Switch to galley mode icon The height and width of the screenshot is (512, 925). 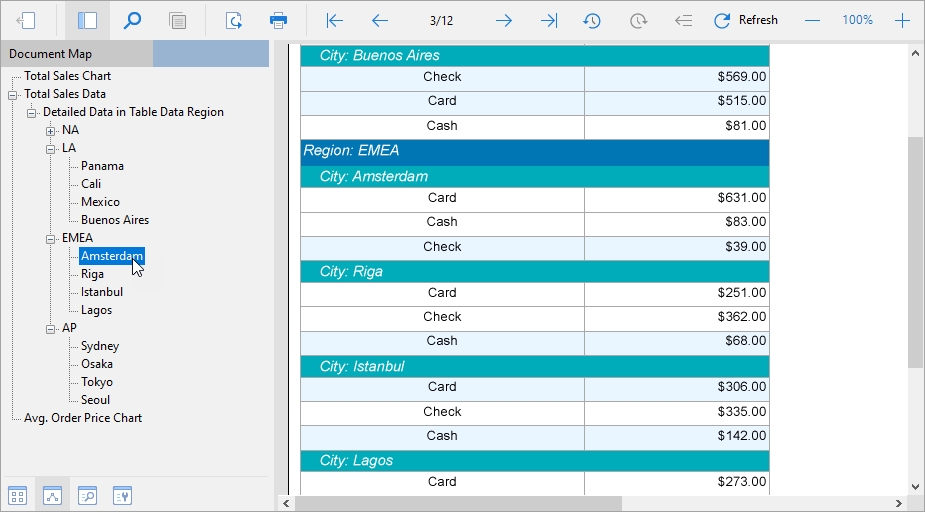tap(177, 21)
